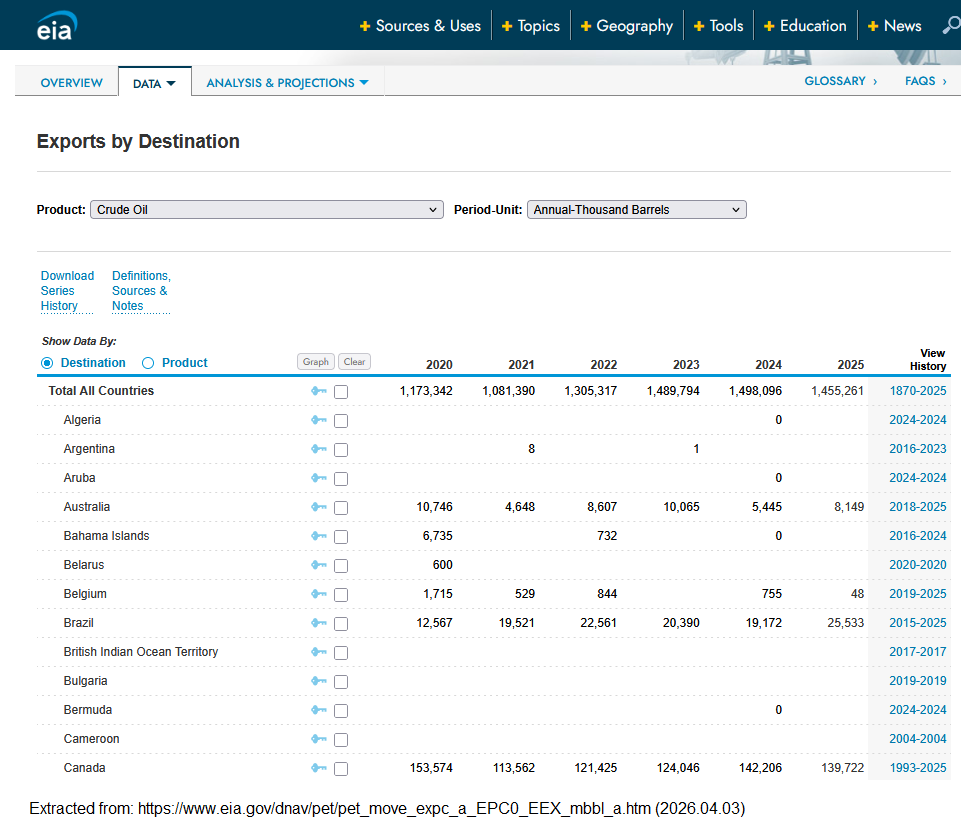
Task: Open Download Series History link
Action: click(x=67, y=291)
